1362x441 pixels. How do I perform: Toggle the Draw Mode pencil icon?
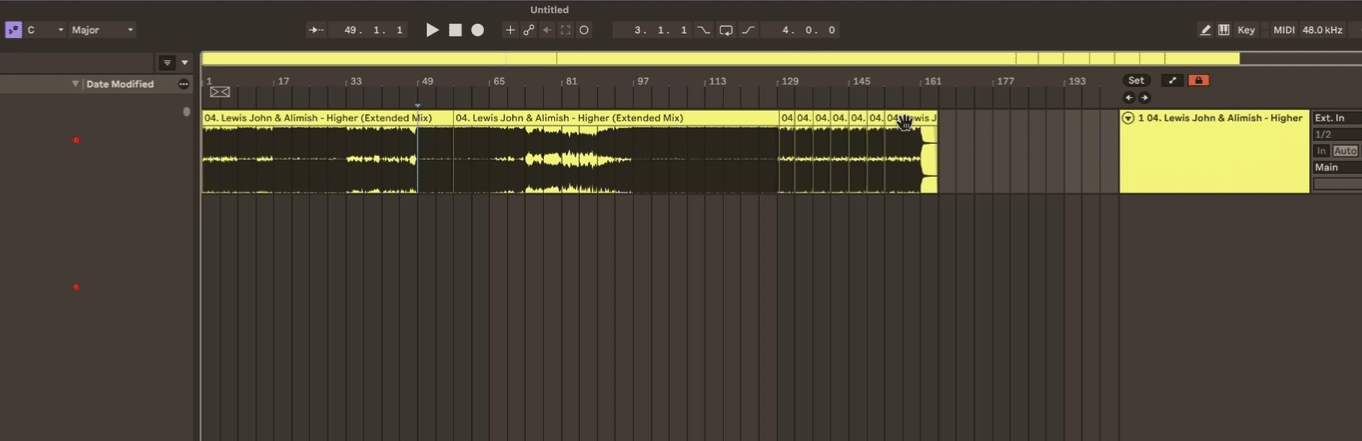[1205, 30]
